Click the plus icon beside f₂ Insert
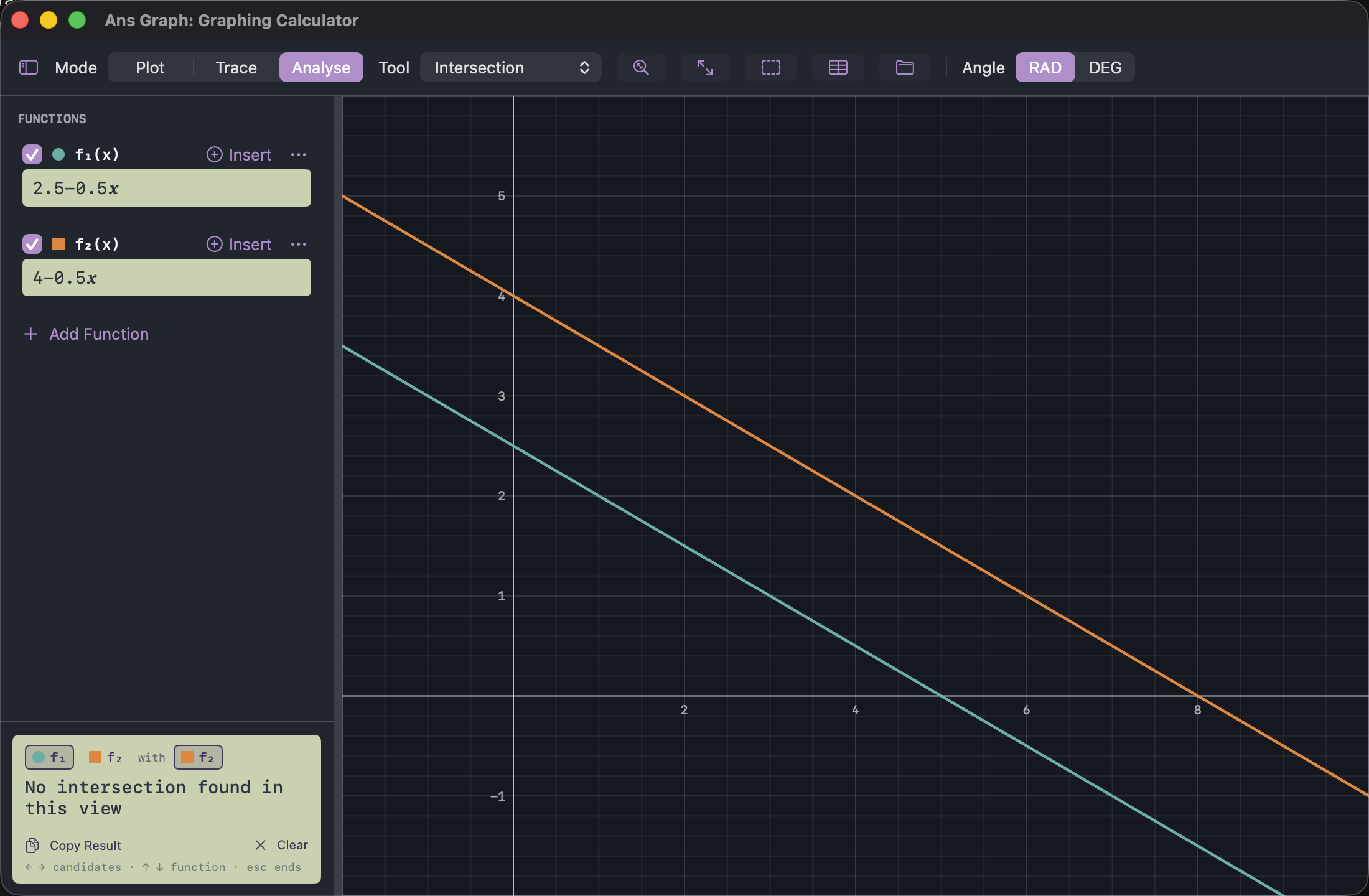 tap(215, 244)
